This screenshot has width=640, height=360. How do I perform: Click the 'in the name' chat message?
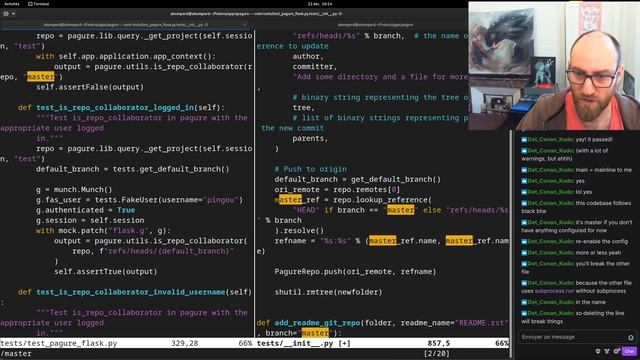tap(590, 302)
